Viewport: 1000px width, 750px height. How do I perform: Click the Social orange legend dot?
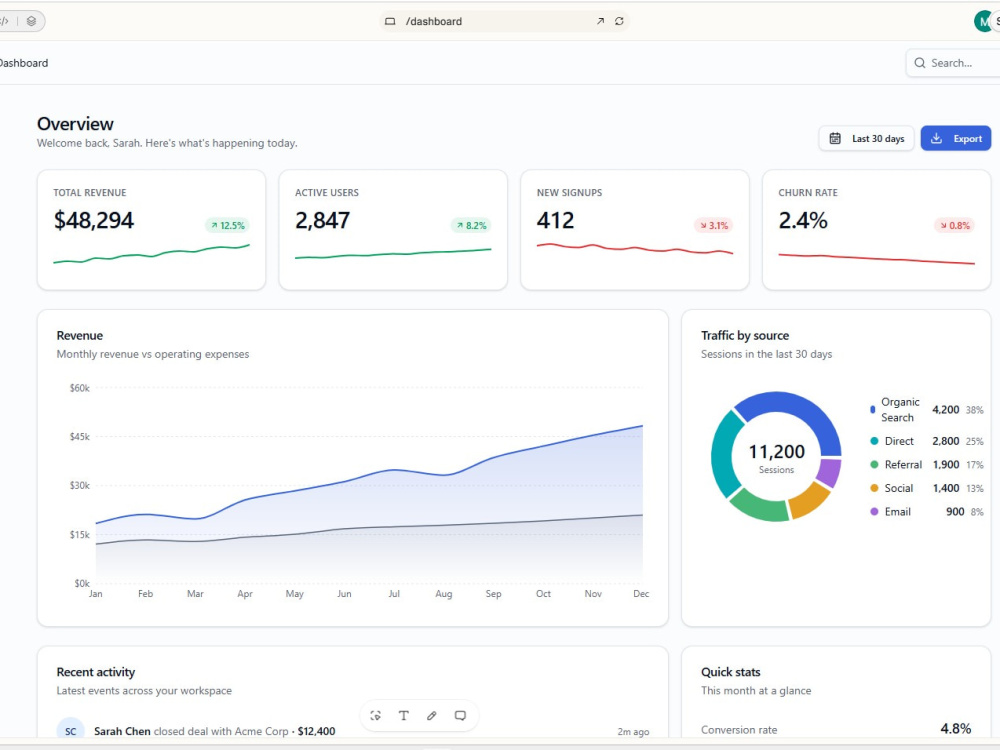874,488
